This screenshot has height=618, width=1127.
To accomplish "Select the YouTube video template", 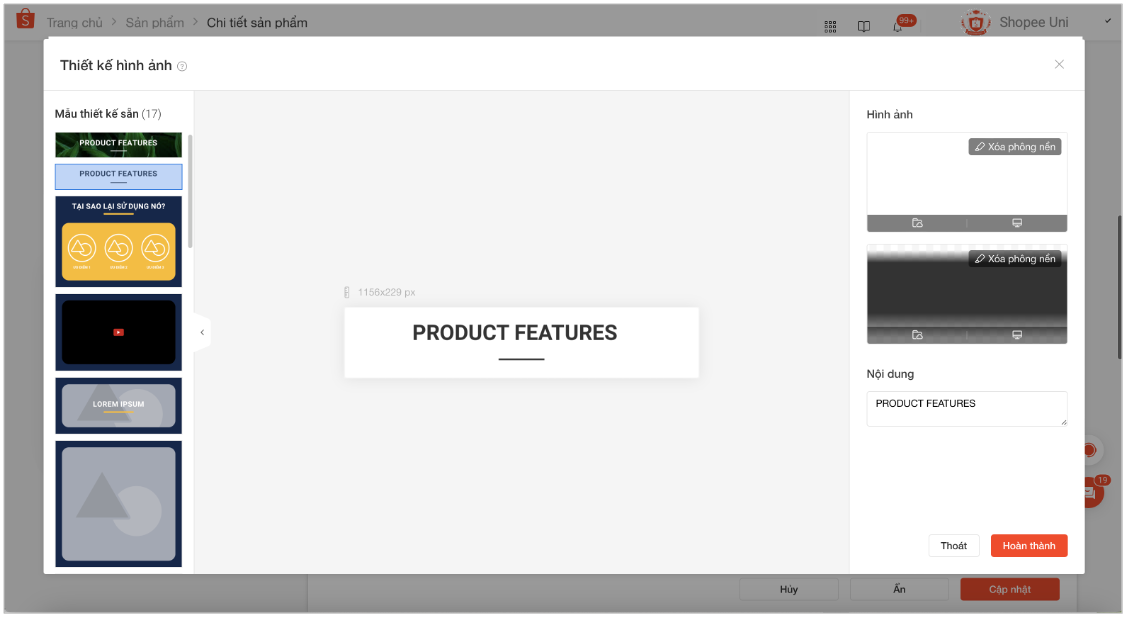I will pos(118,332).
